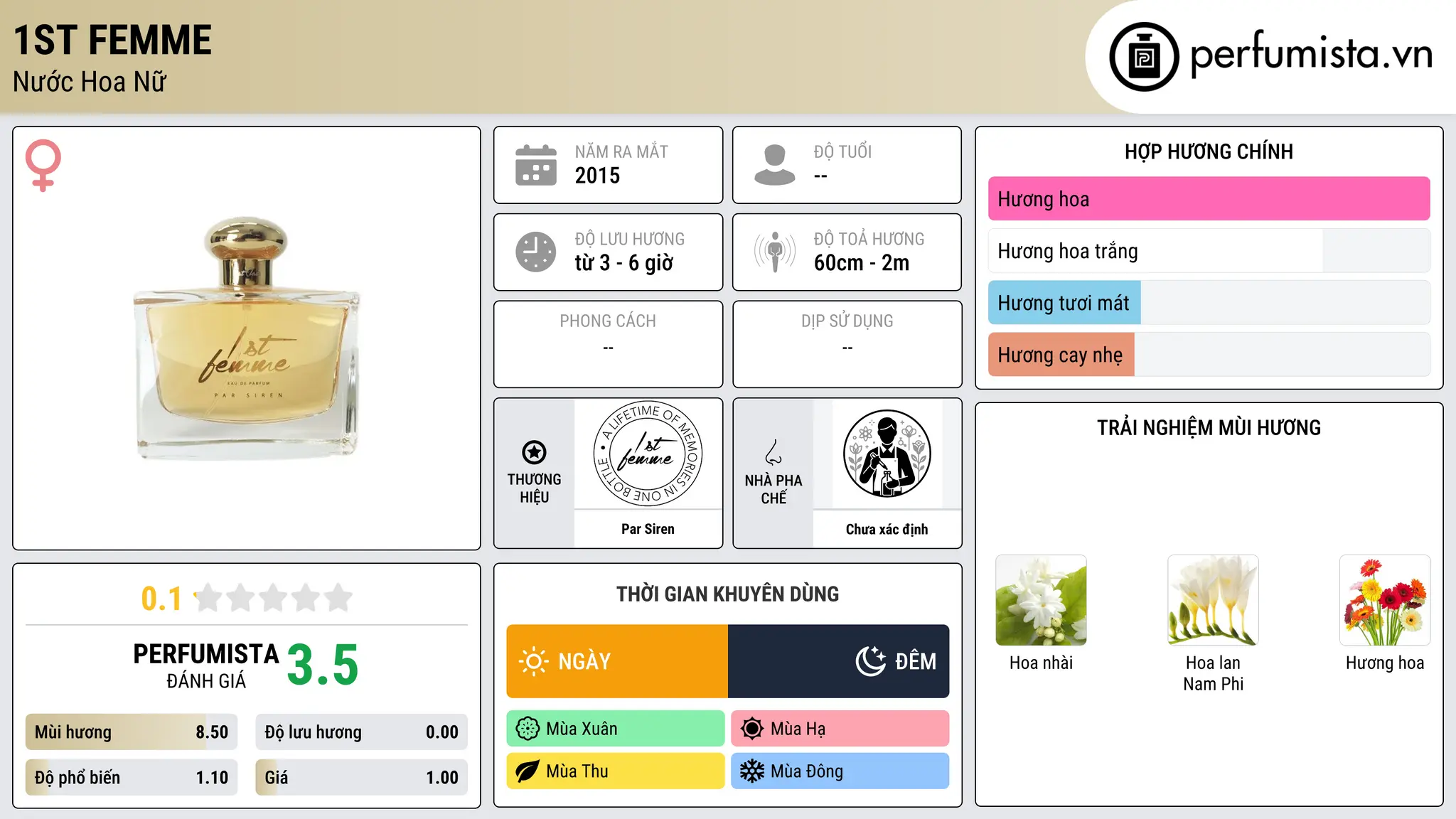Click the Hương hoa trắng accord bar
The width and height of the screenshot is (1456, 819).
coord(1209,251)
